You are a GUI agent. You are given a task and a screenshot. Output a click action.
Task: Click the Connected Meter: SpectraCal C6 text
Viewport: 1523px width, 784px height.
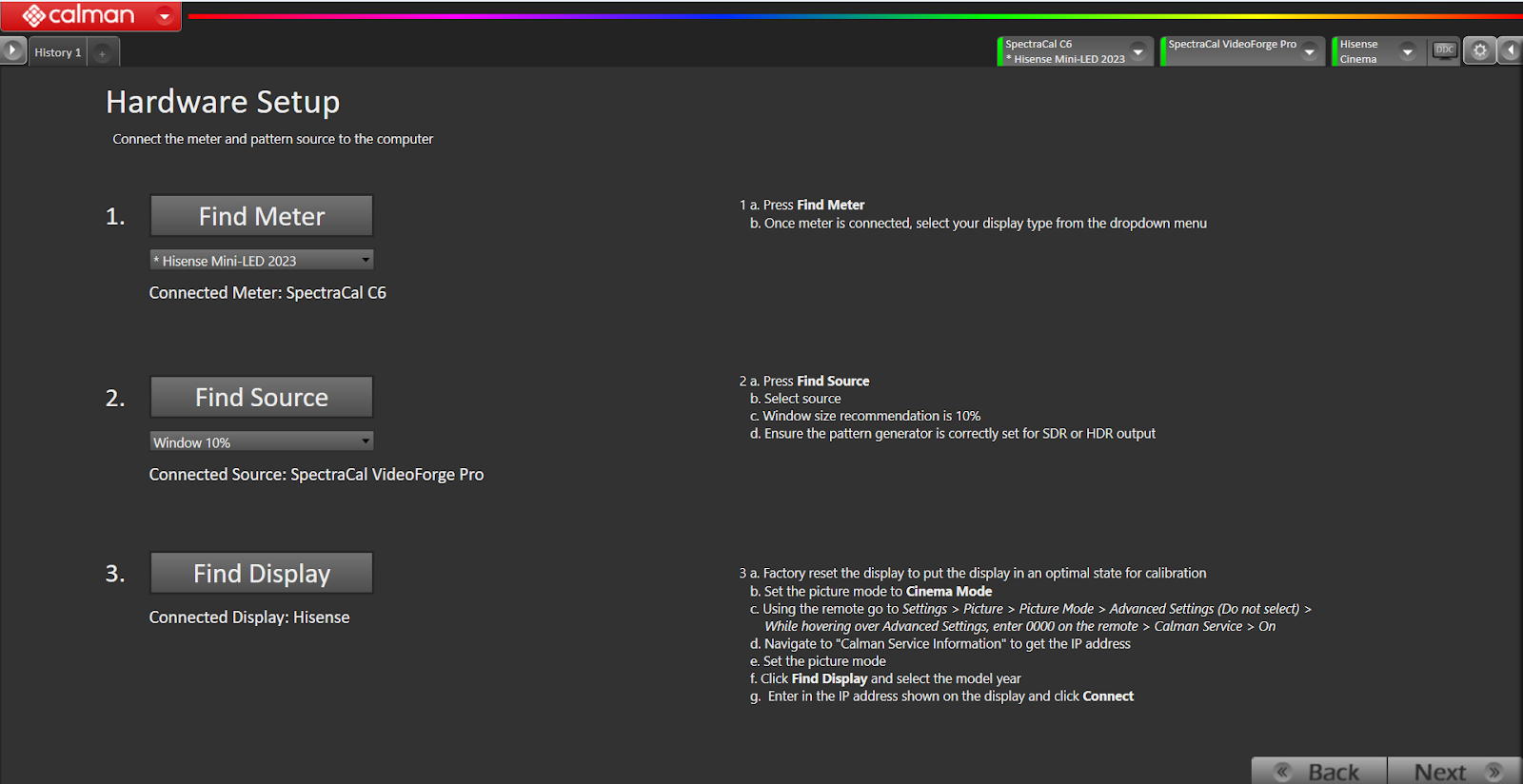[x=267, y=293]
